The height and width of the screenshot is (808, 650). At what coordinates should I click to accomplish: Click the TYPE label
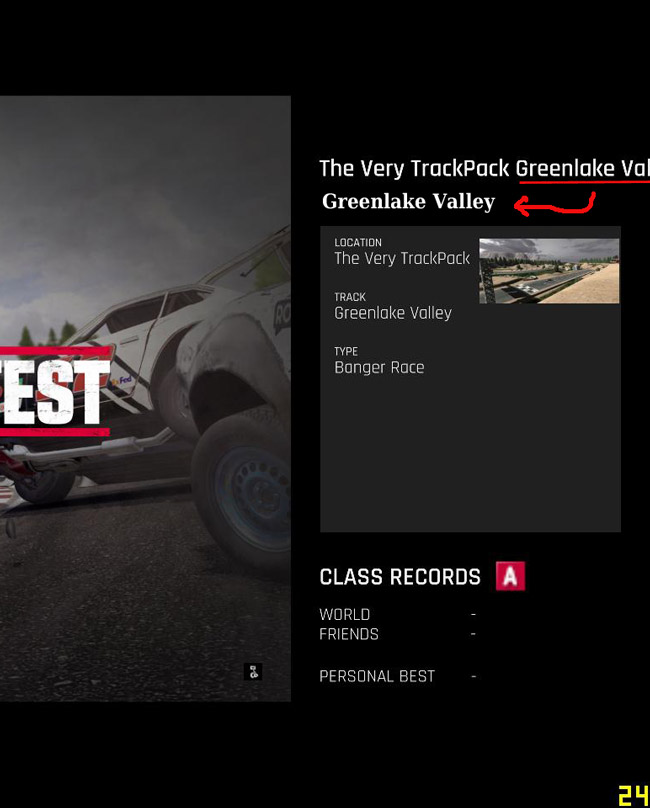pyautogui.click(x=346, y=351)
